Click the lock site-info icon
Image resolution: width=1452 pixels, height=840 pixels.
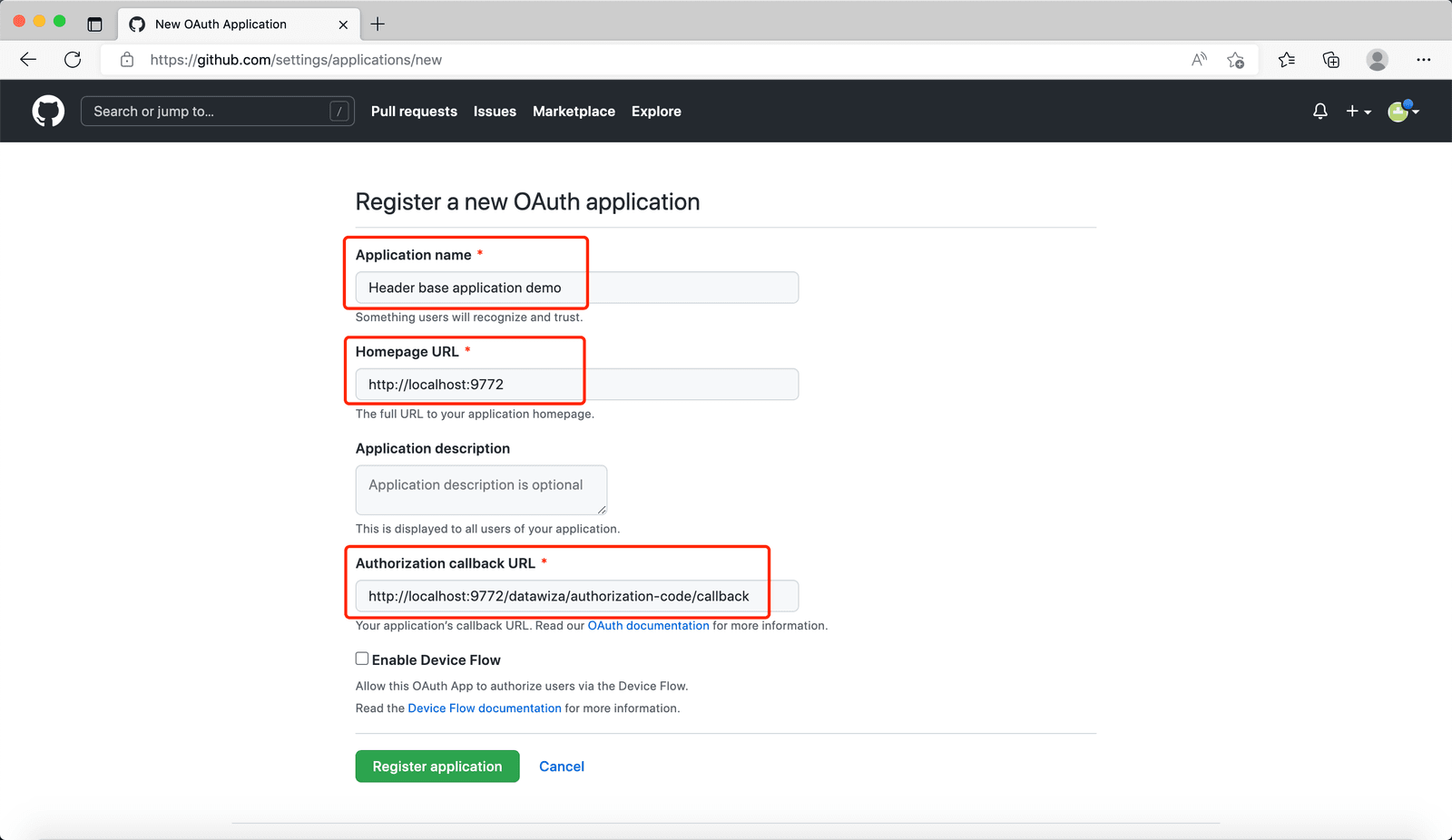click(127, 60)
